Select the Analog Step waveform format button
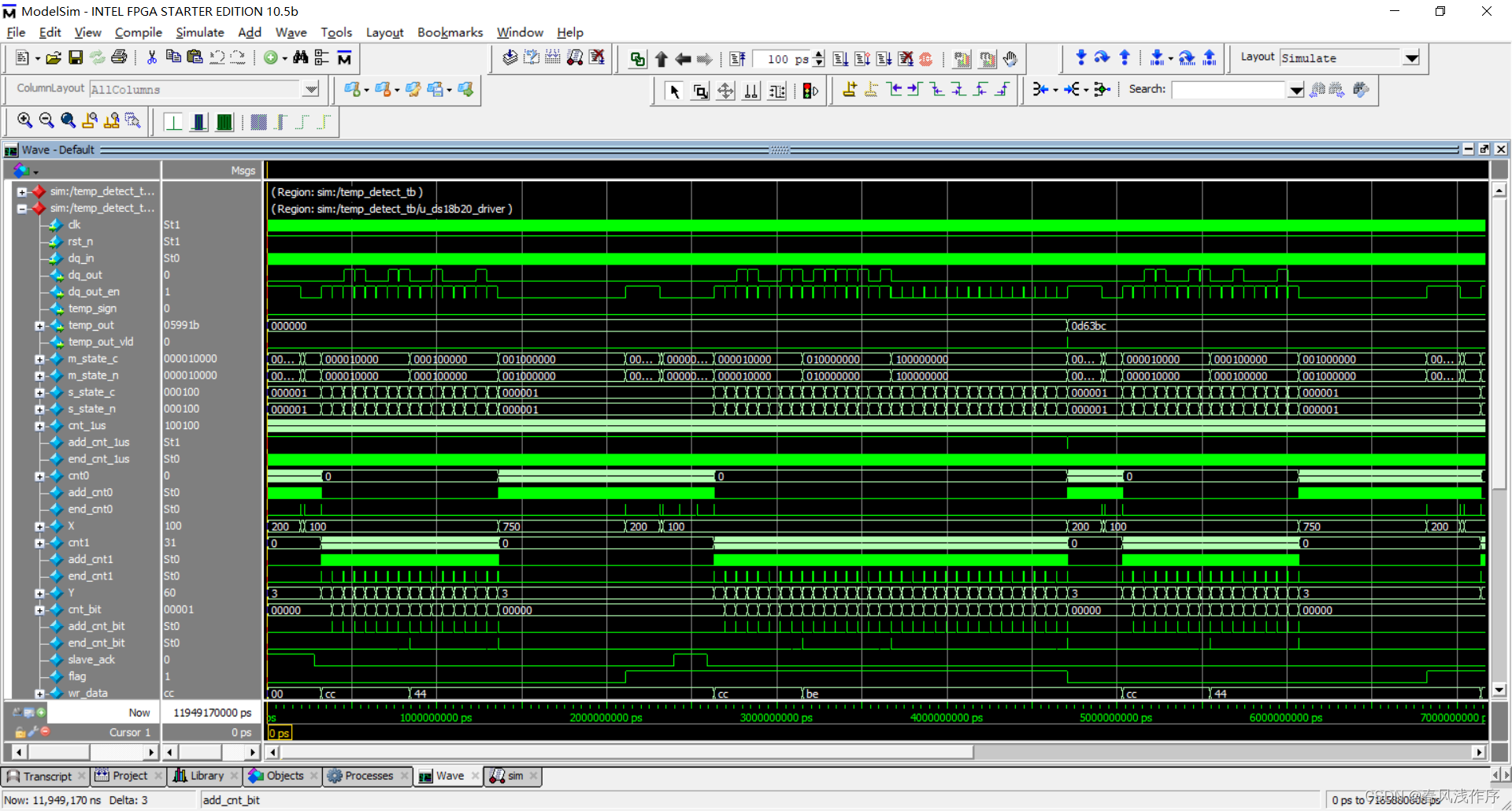 tap(199, 122)
